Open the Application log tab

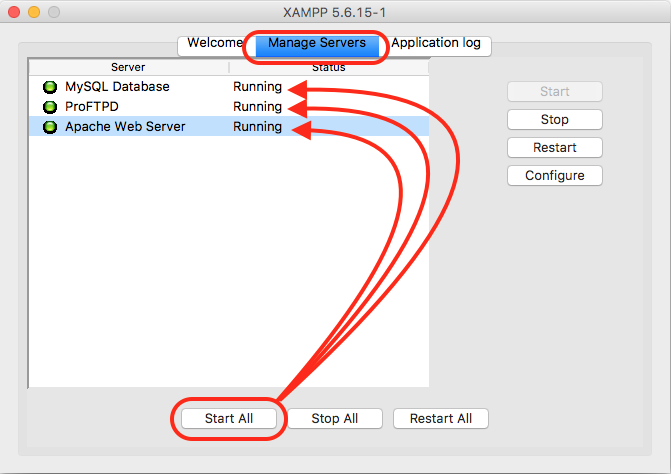click(436, 44)
